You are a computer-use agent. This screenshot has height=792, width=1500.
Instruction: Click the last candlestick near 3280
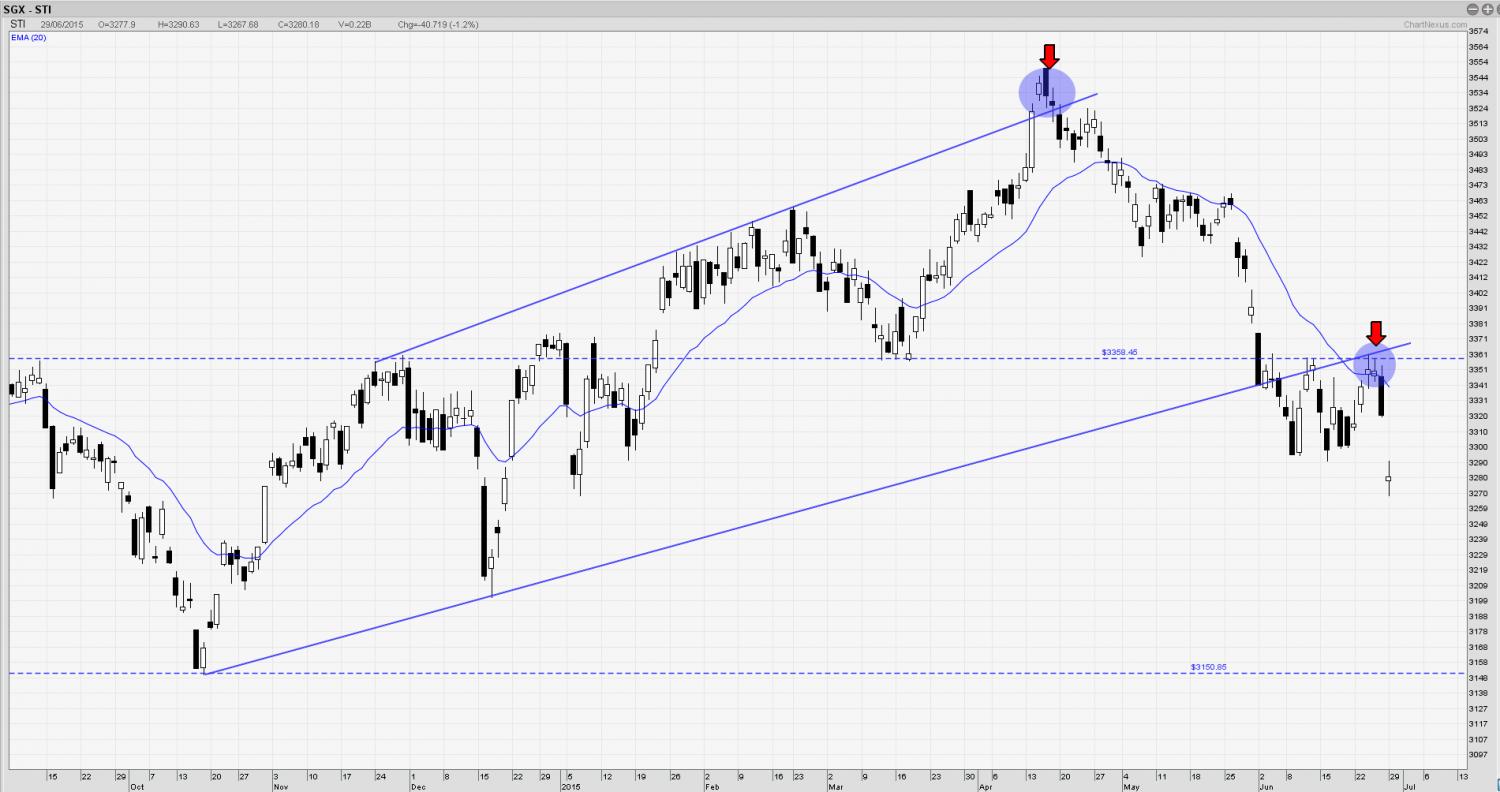tap(1389, 479)
